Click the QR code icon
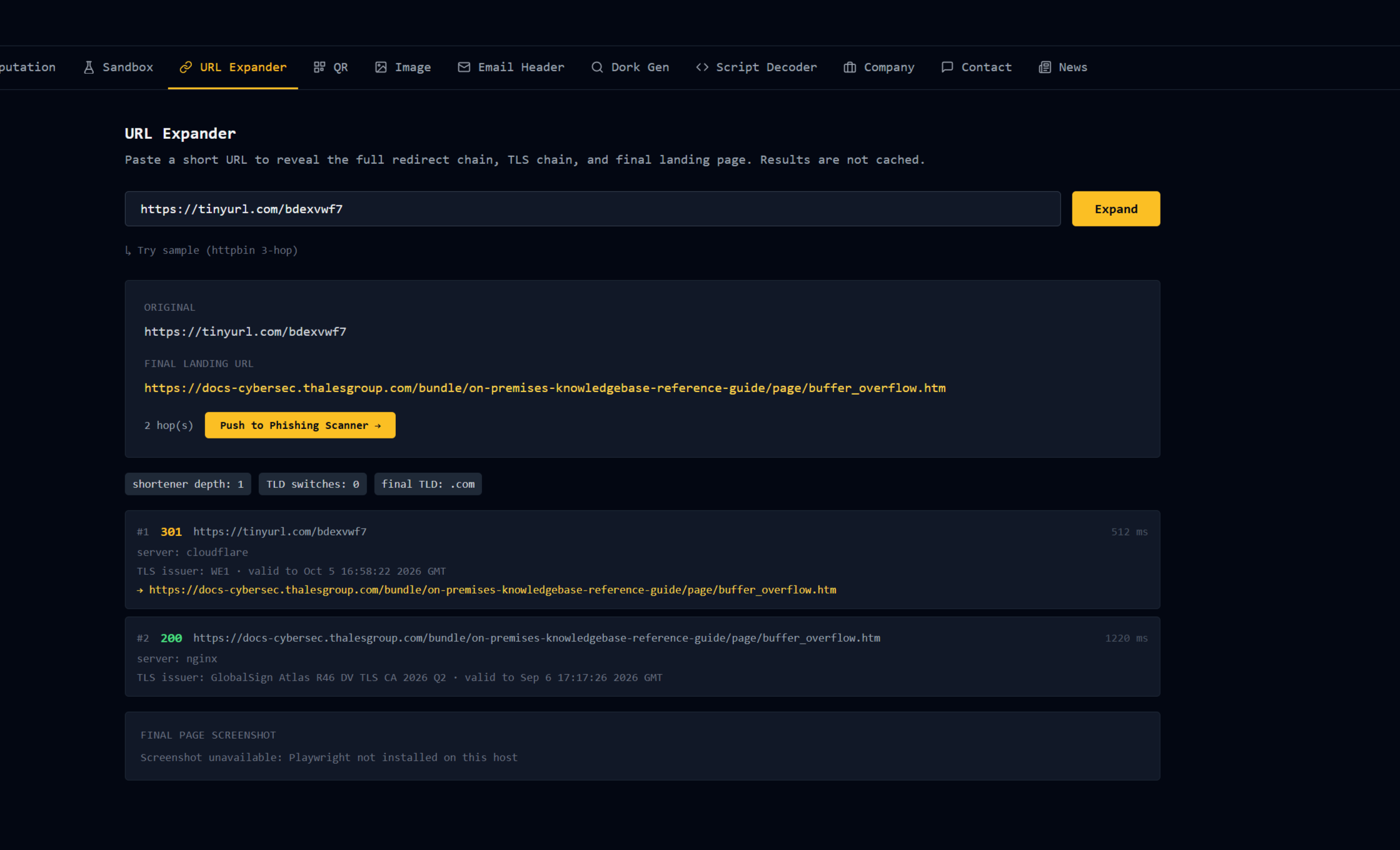1400x850 pixels. (x=320, y=67)
